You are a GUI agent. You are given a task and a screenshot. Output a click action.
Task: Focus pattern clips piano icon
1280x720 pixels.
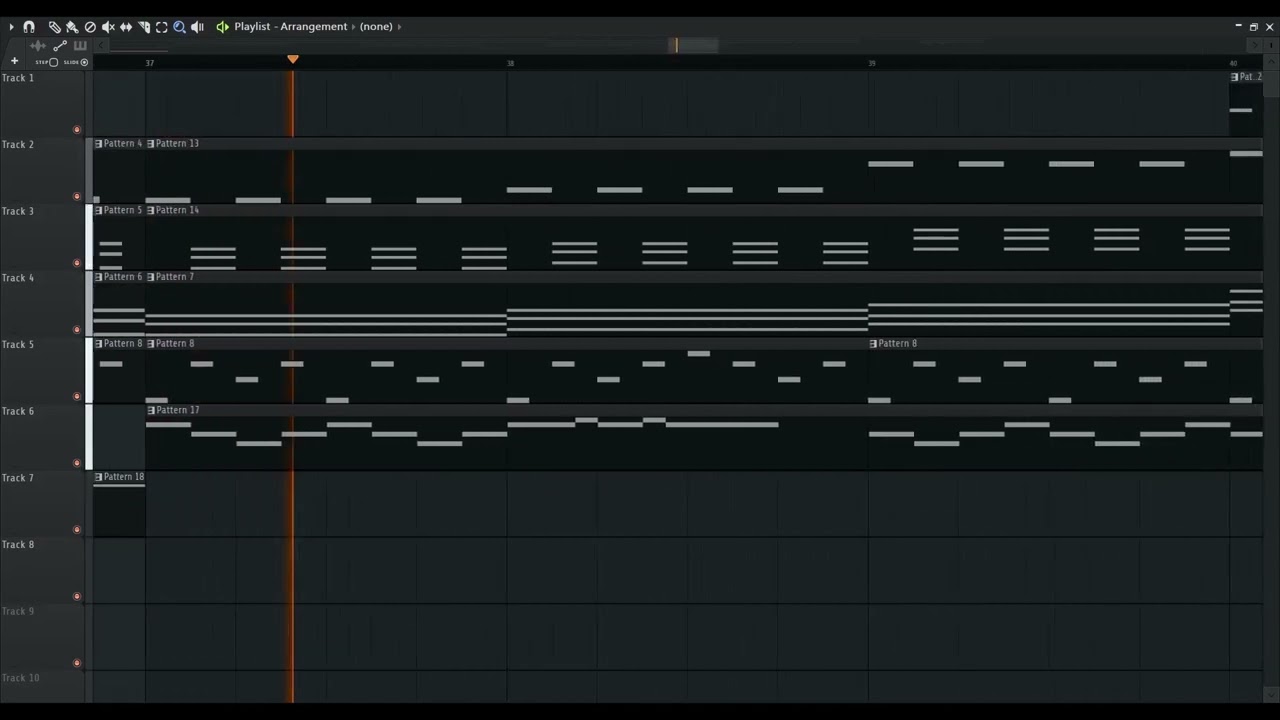click(x=80, y=46)
